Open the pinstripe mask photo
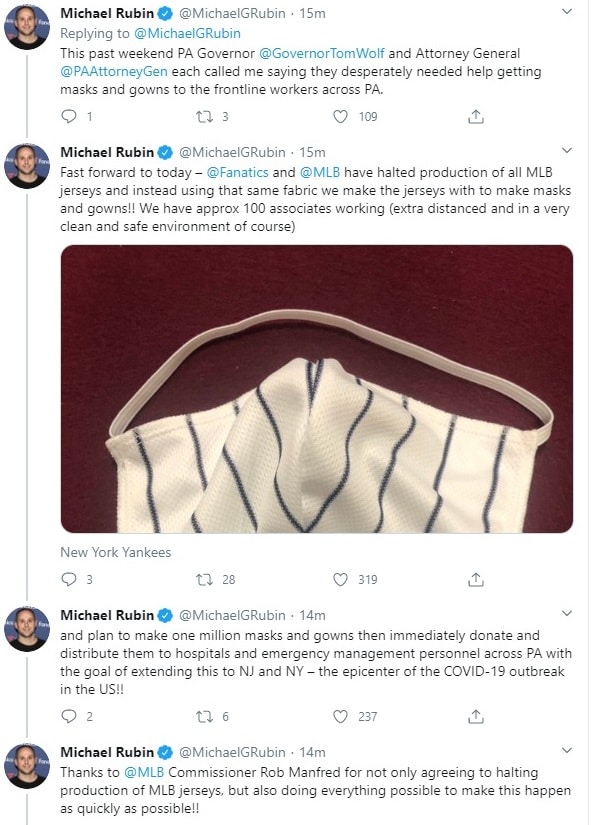Screen dimensions: 594x825 pos(317,389)
